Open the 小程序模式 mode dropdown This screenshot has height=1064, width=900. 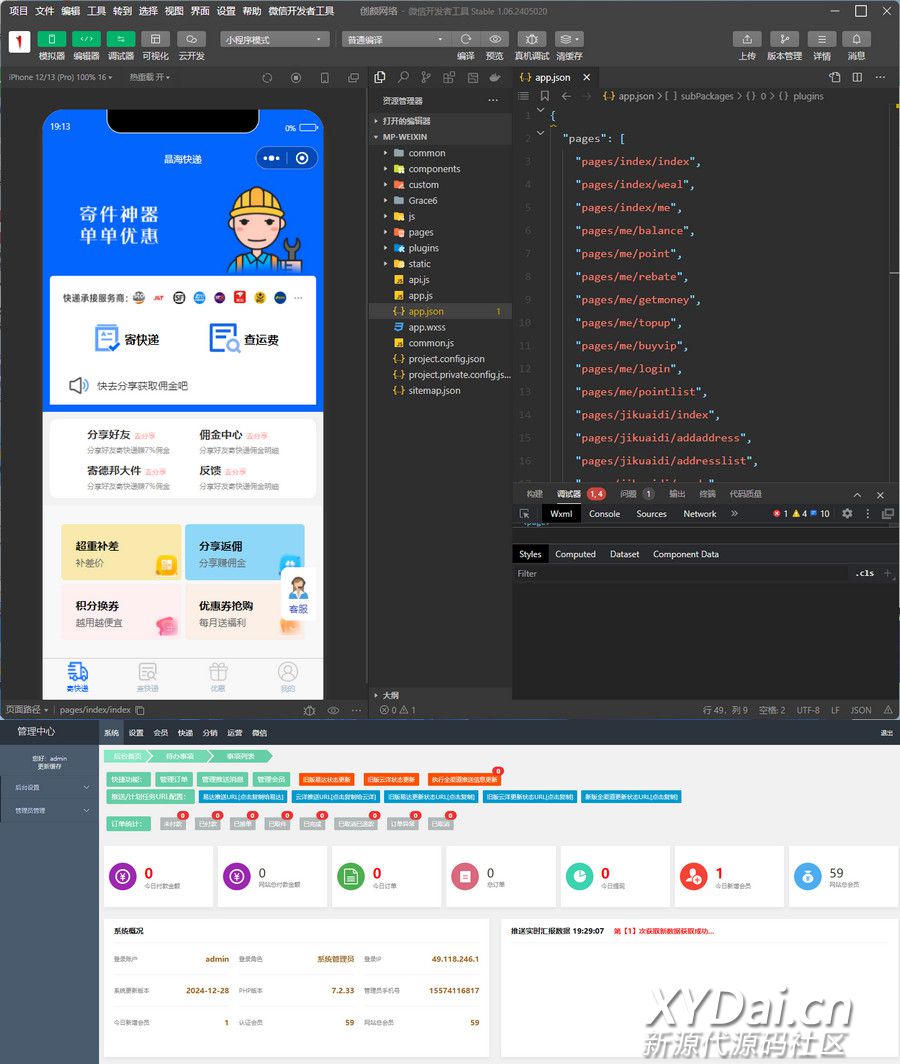coord(275,40)
